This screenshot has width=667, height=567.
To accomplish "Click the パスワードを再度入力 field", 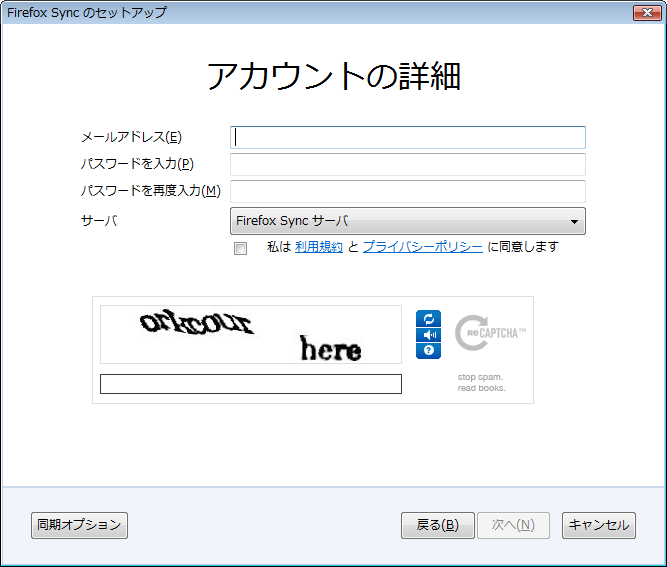I will coord(408,191).
